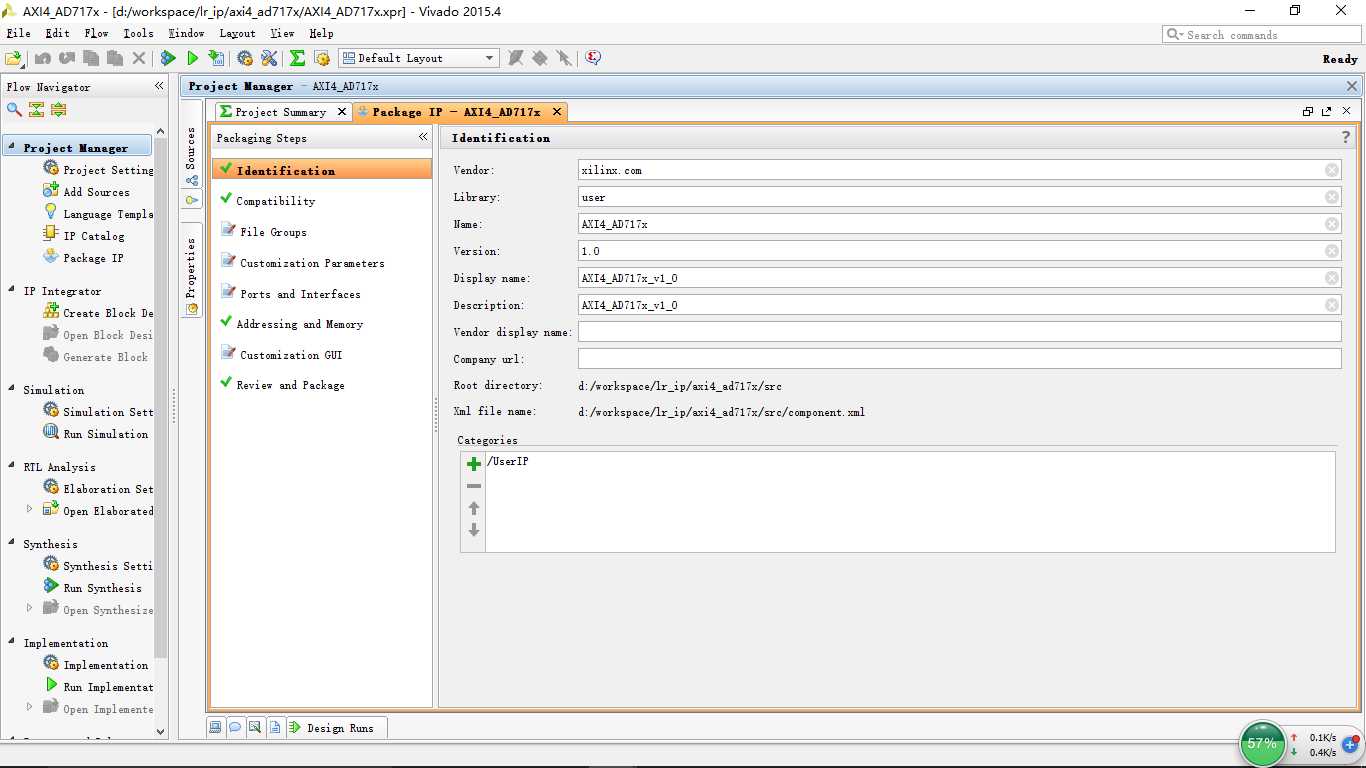This screenshot has height=768, width=1366.
Task: Click the Generate Bitstream toolbar icon
Action: coord(216,58)
